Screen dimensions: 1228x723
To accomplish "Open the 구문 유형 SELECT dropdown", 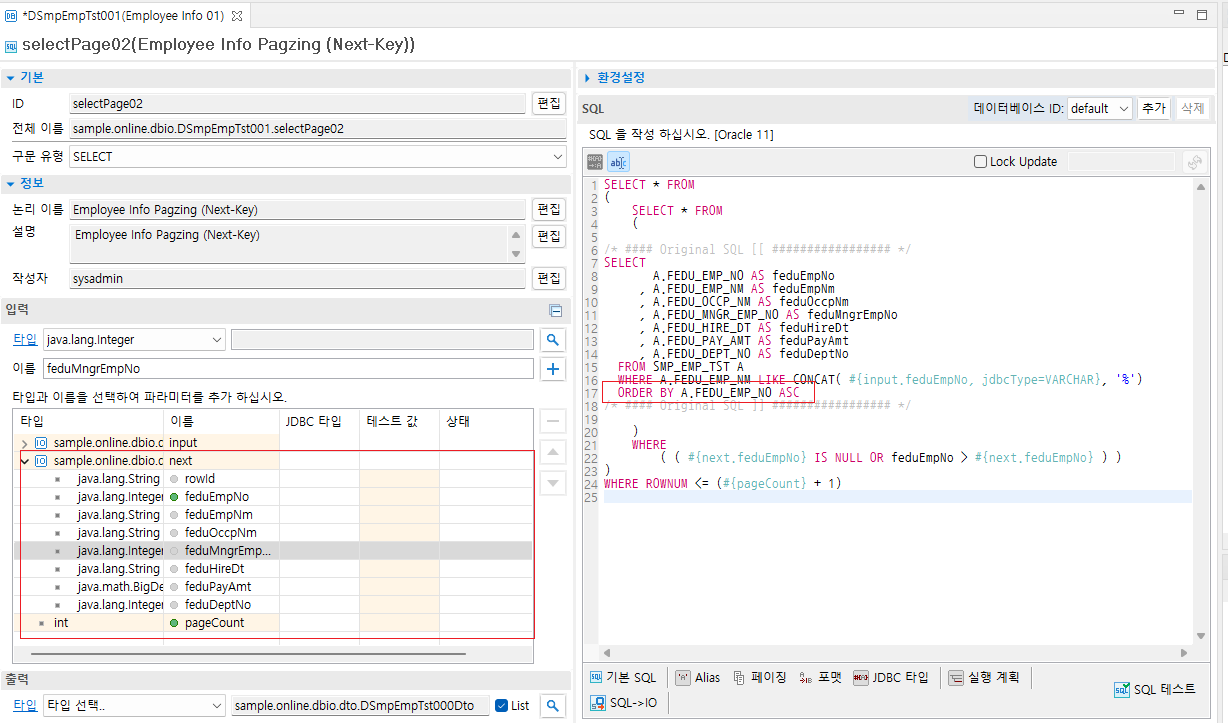I will pos(318,157).
